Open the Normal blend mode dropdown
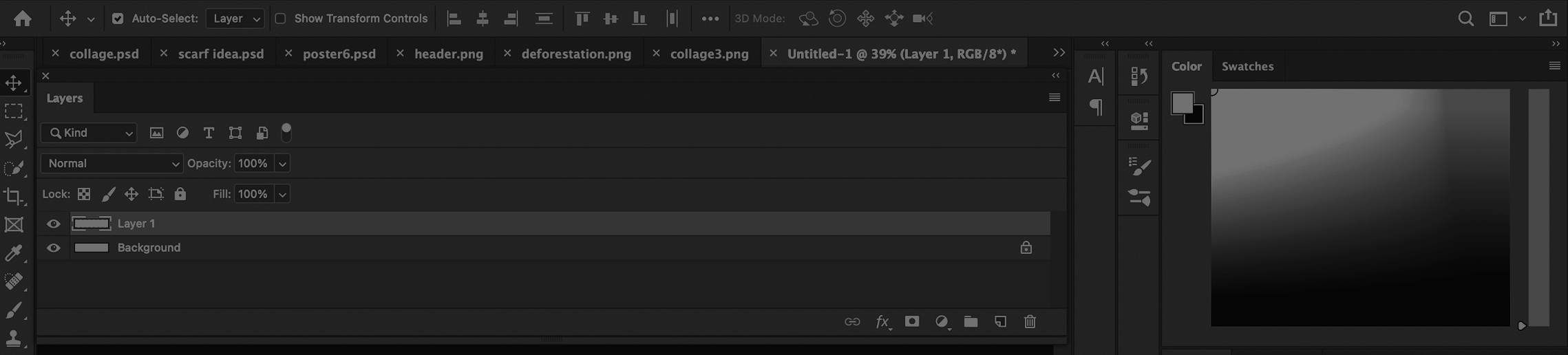Screen dimensions: 1568x355 pos(112,163)
